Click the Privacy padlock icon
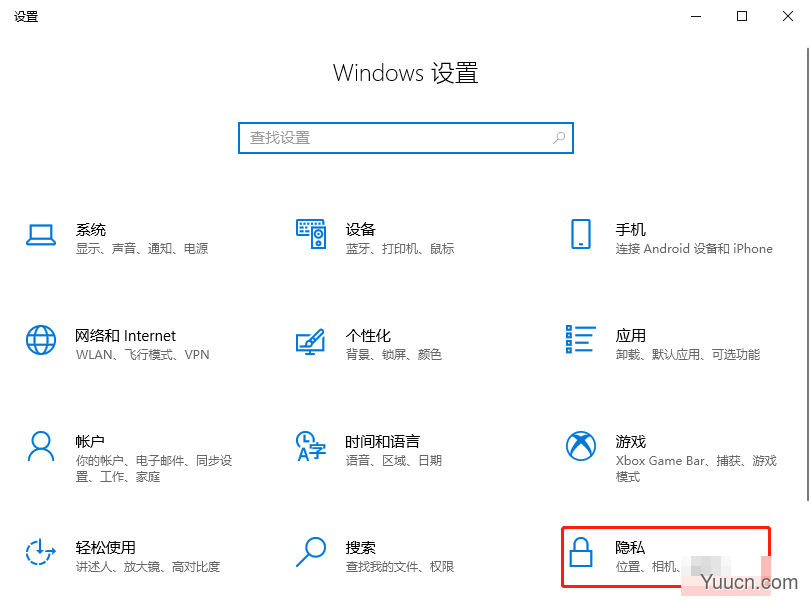 (581, 552)
